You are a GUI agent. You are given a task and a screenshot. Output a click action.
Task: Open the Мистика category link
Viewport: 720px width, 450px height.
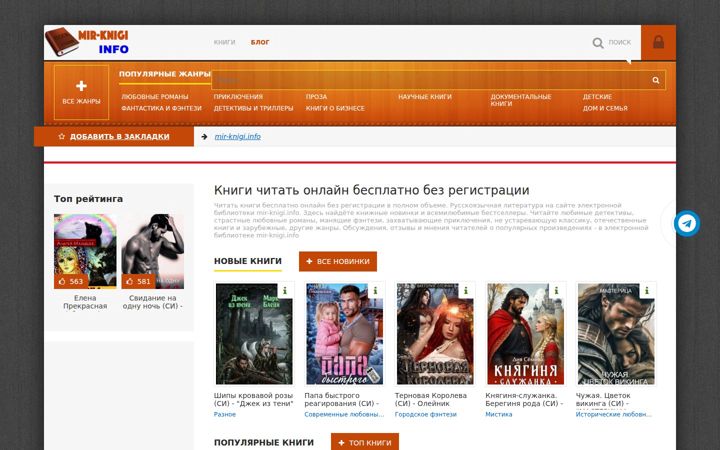pyautogui.click(x=499, y=414)
